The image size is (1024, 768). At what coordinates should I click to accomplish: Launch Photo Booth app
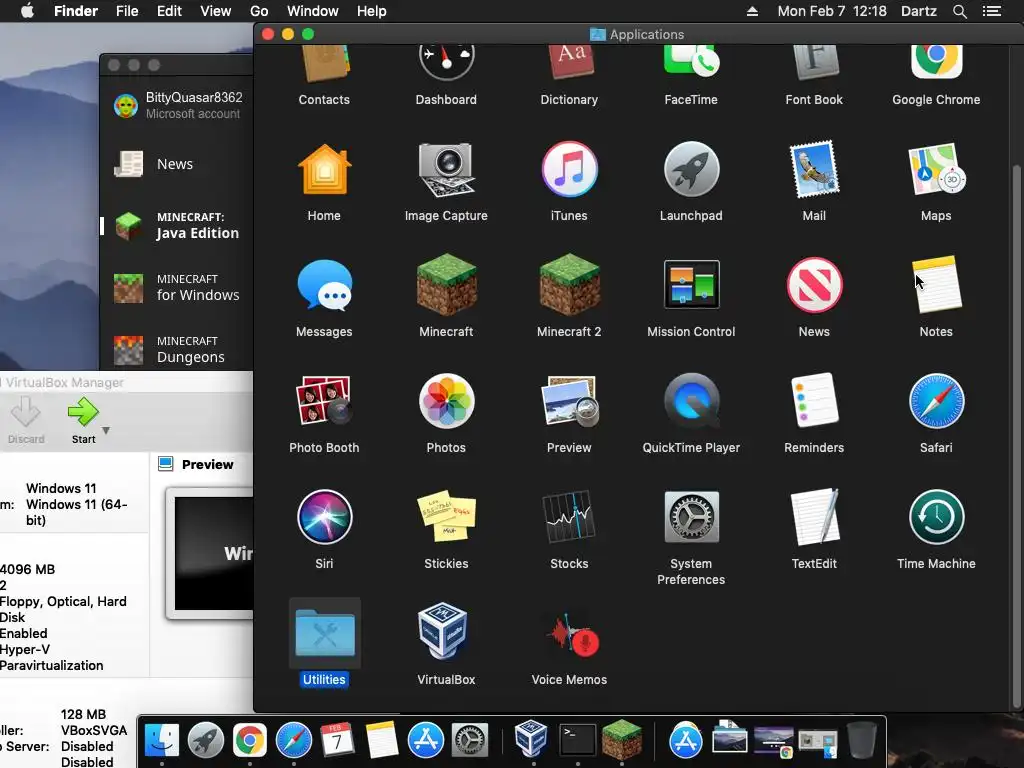pyautogui.click(x=324, y=400)
